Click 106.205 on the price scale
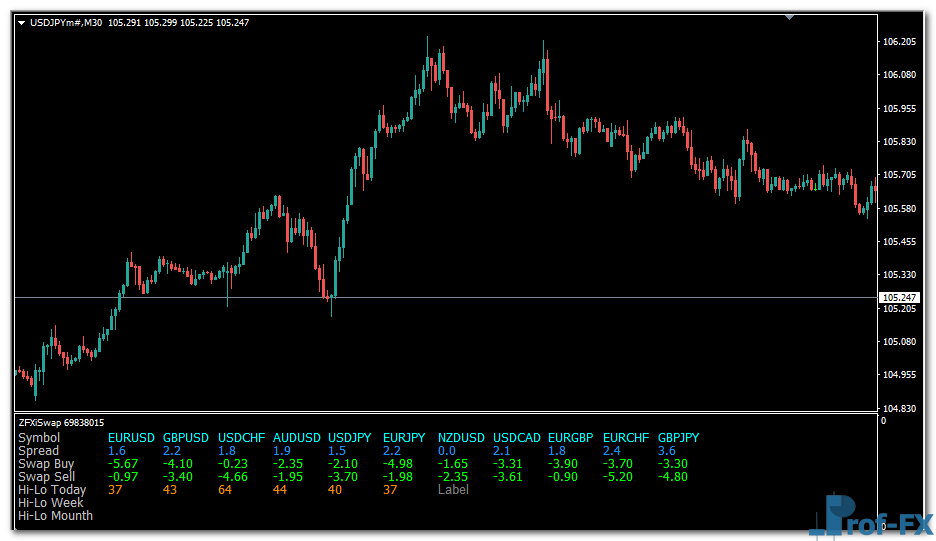 900,42
